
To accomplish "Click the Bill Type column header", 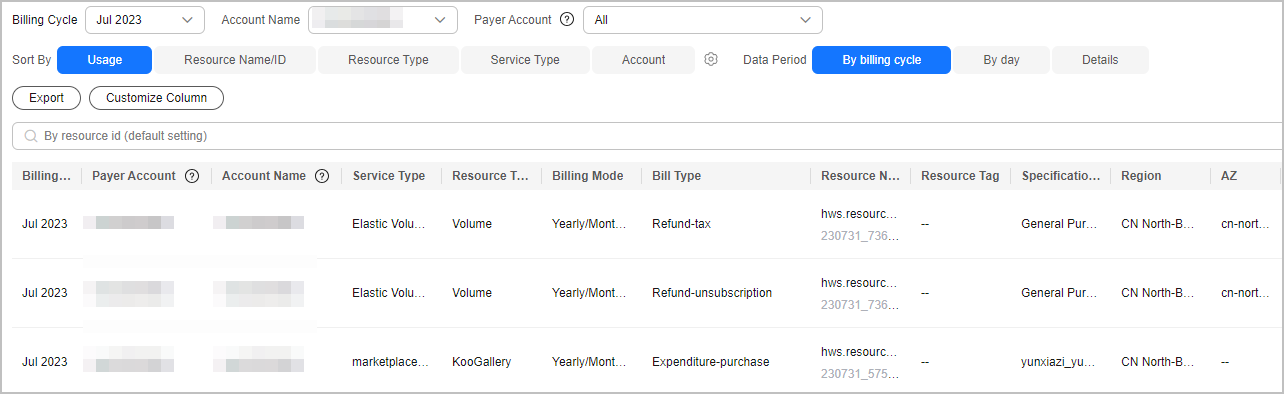I will 676,176.
